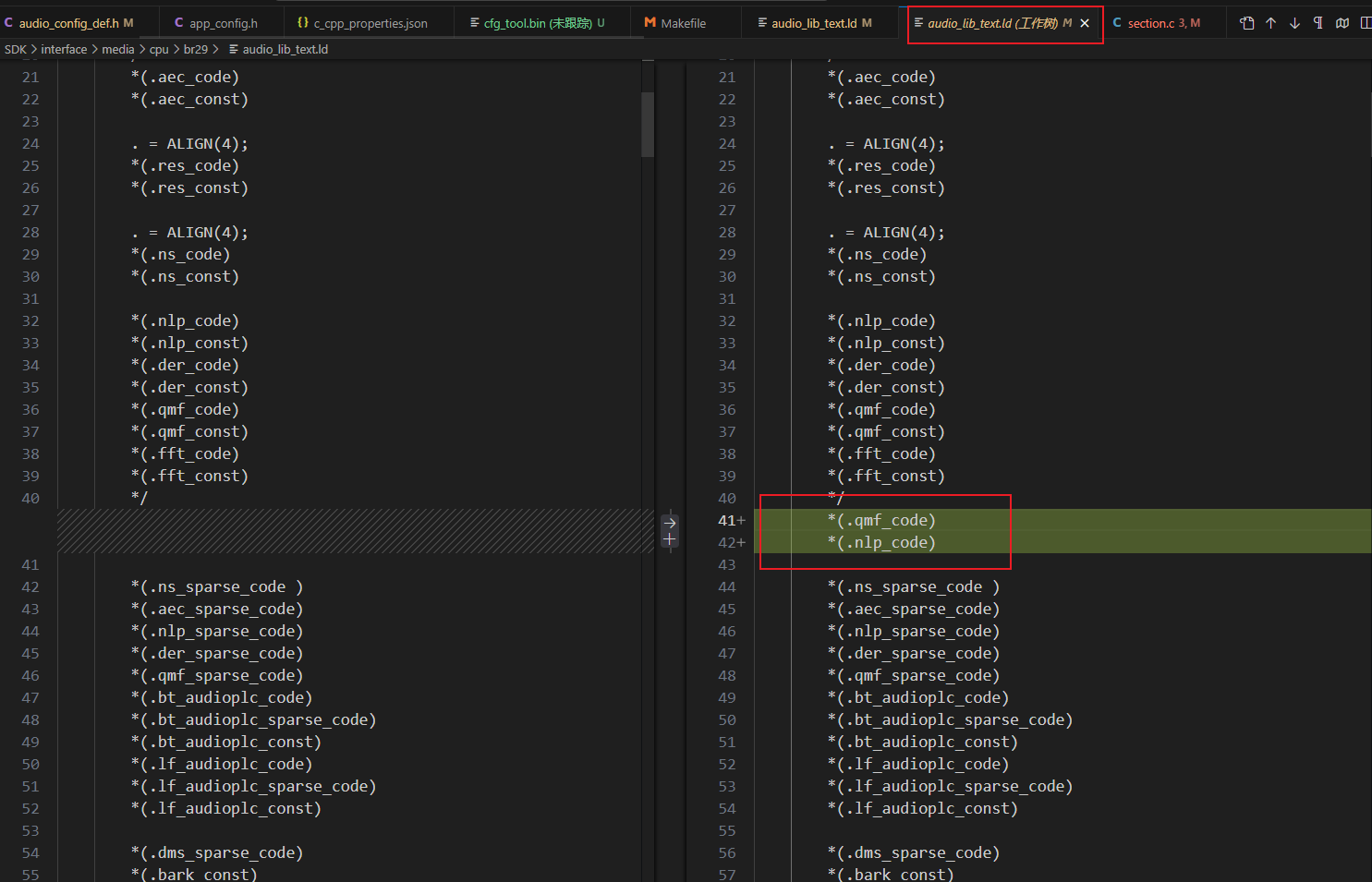Click the left diff pane vertical scrollbar thumb

pos(648,124)
